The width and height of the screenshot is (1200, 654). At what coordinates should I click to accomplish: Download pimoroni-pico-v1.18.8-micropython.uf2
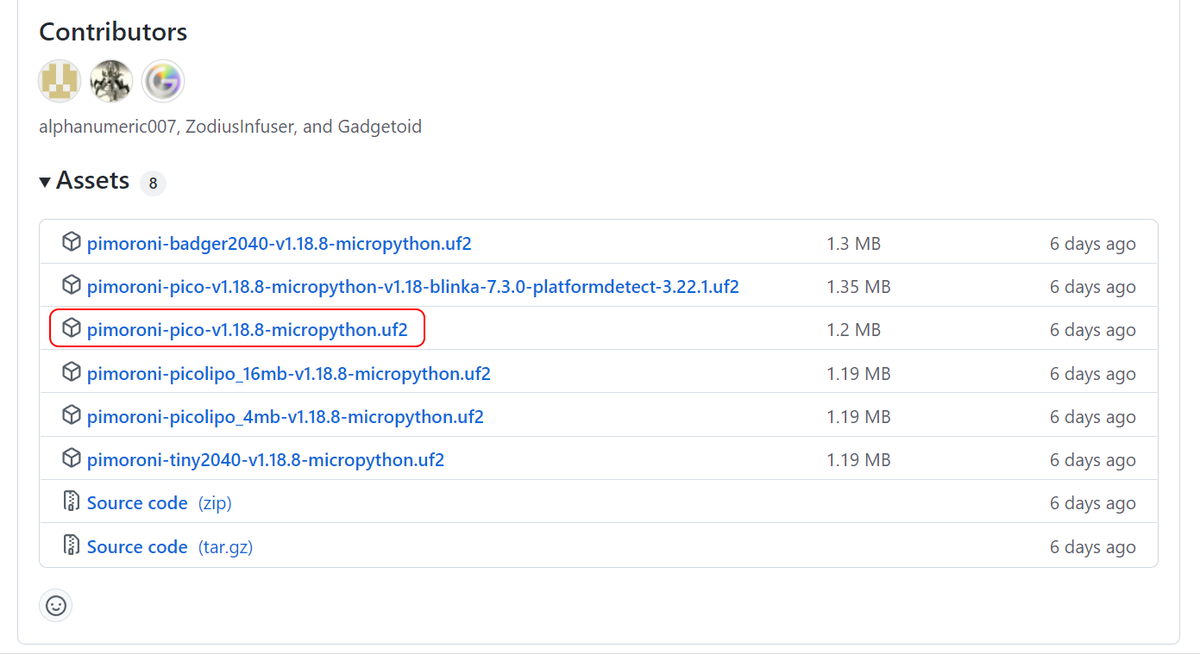[x=247, y=330]
